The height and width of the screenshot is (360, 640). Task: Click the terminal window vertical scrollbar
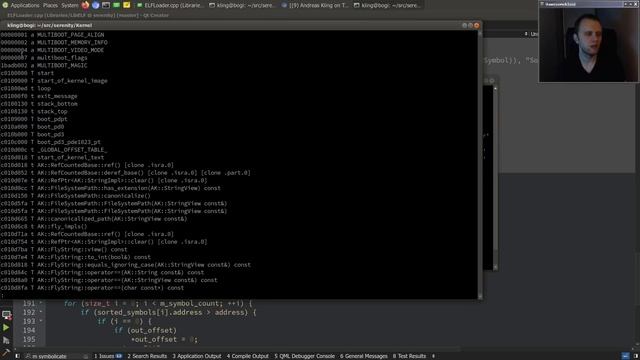(480, 164)
